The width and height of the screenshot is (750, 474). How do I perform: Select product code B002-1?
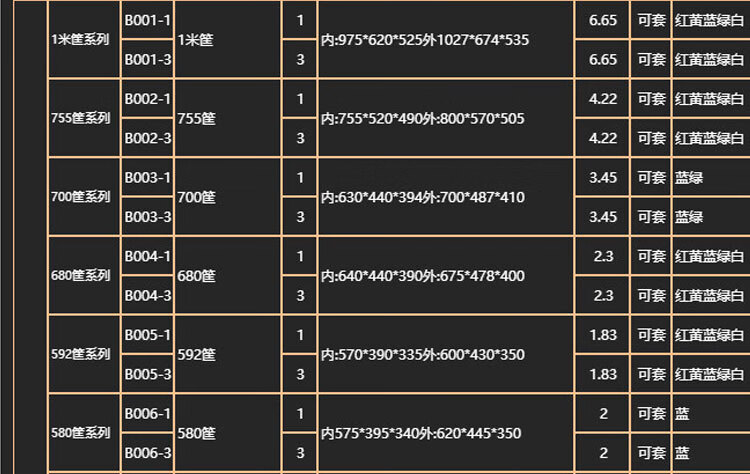coord(147,98)
